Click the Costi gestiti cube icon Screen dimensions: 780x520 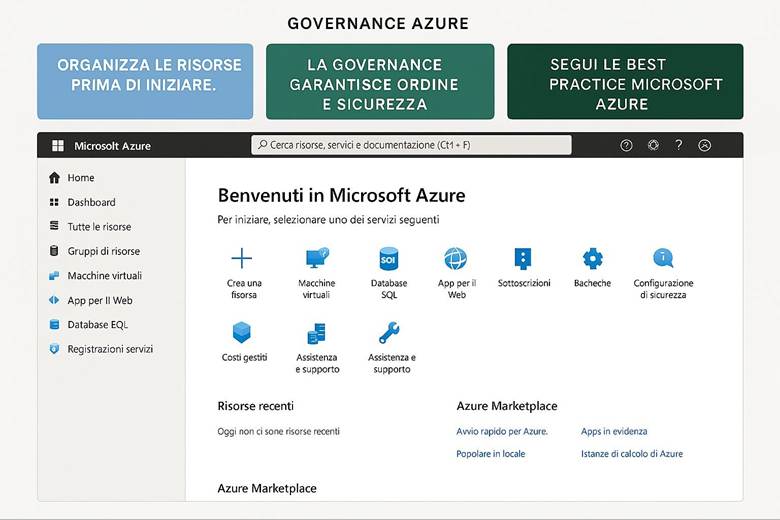(x=242, y=333)
